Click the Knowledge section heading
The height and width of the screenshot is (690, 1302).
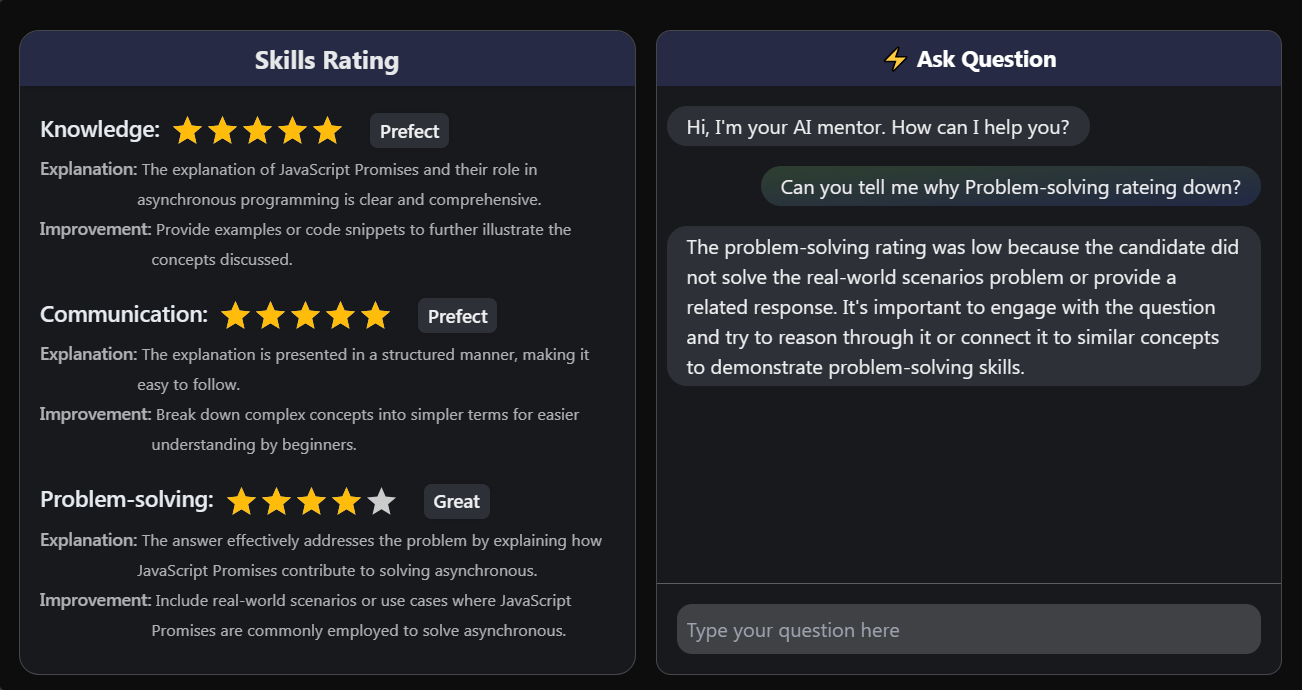pyautogui.click(x=100, y=130)
